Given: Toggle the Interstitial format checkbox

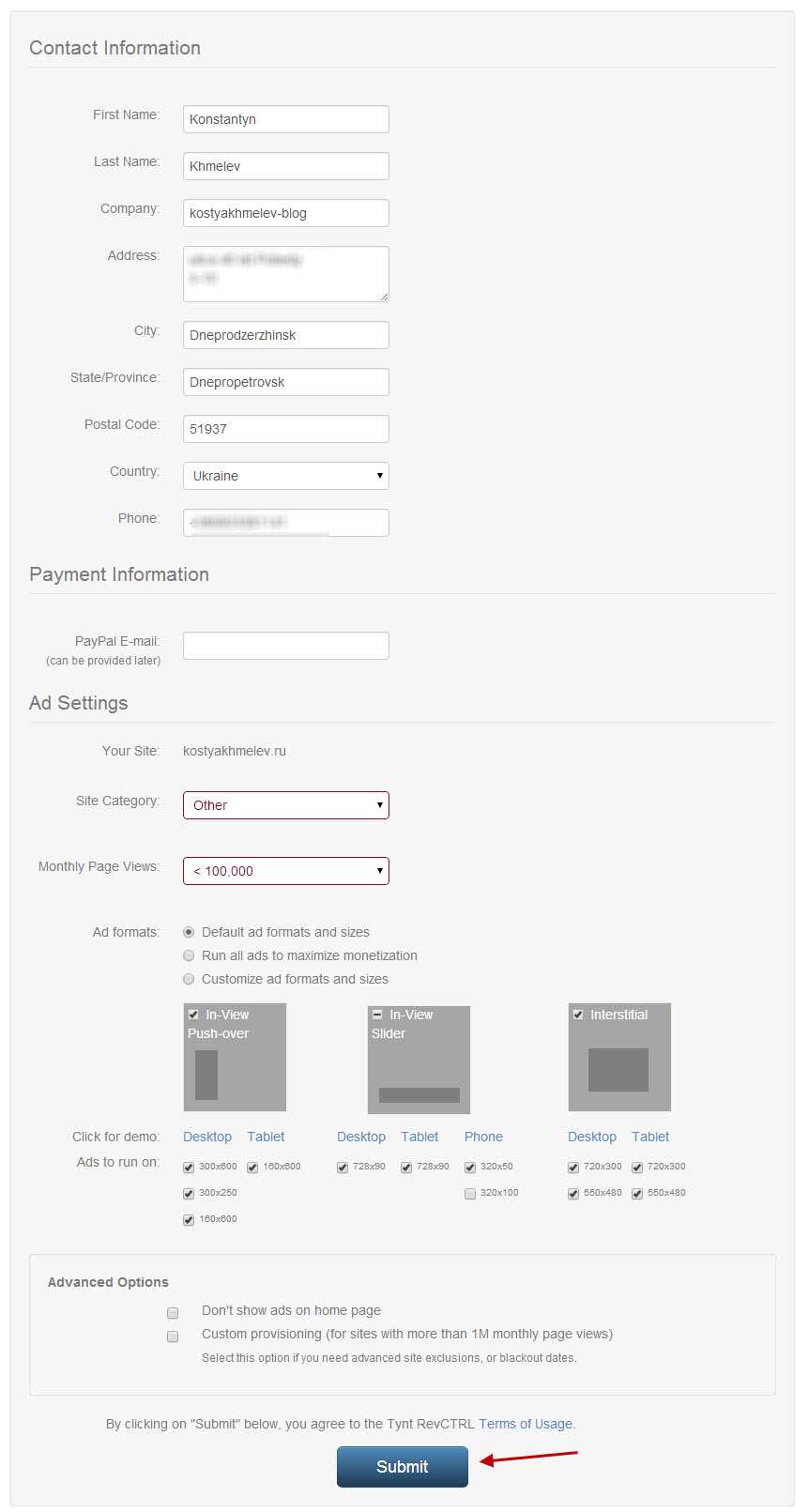Looking at the screenshot, I should click(578, 1015).
